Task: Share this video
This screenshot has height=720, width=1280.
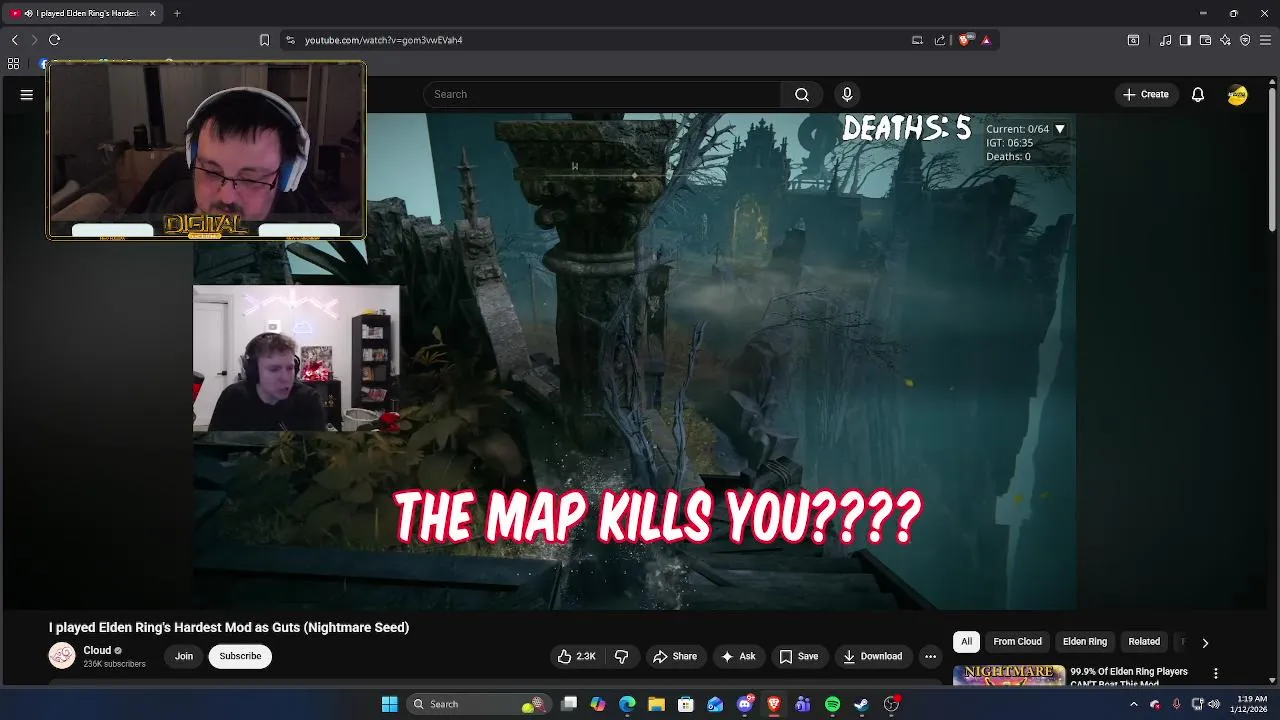Action: 675,656
